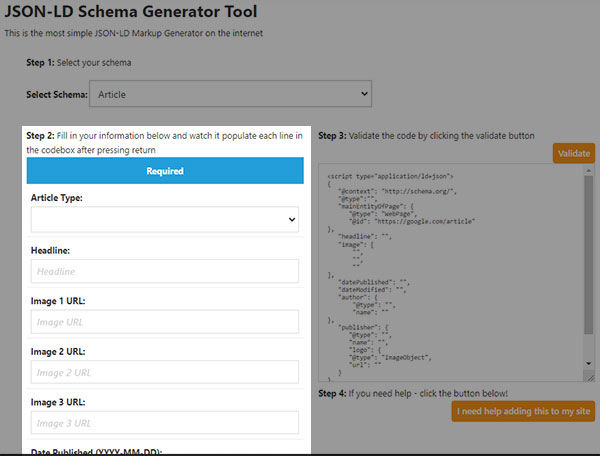Click the code box vertical scrollbar thumb

click(x=589, y=255)
